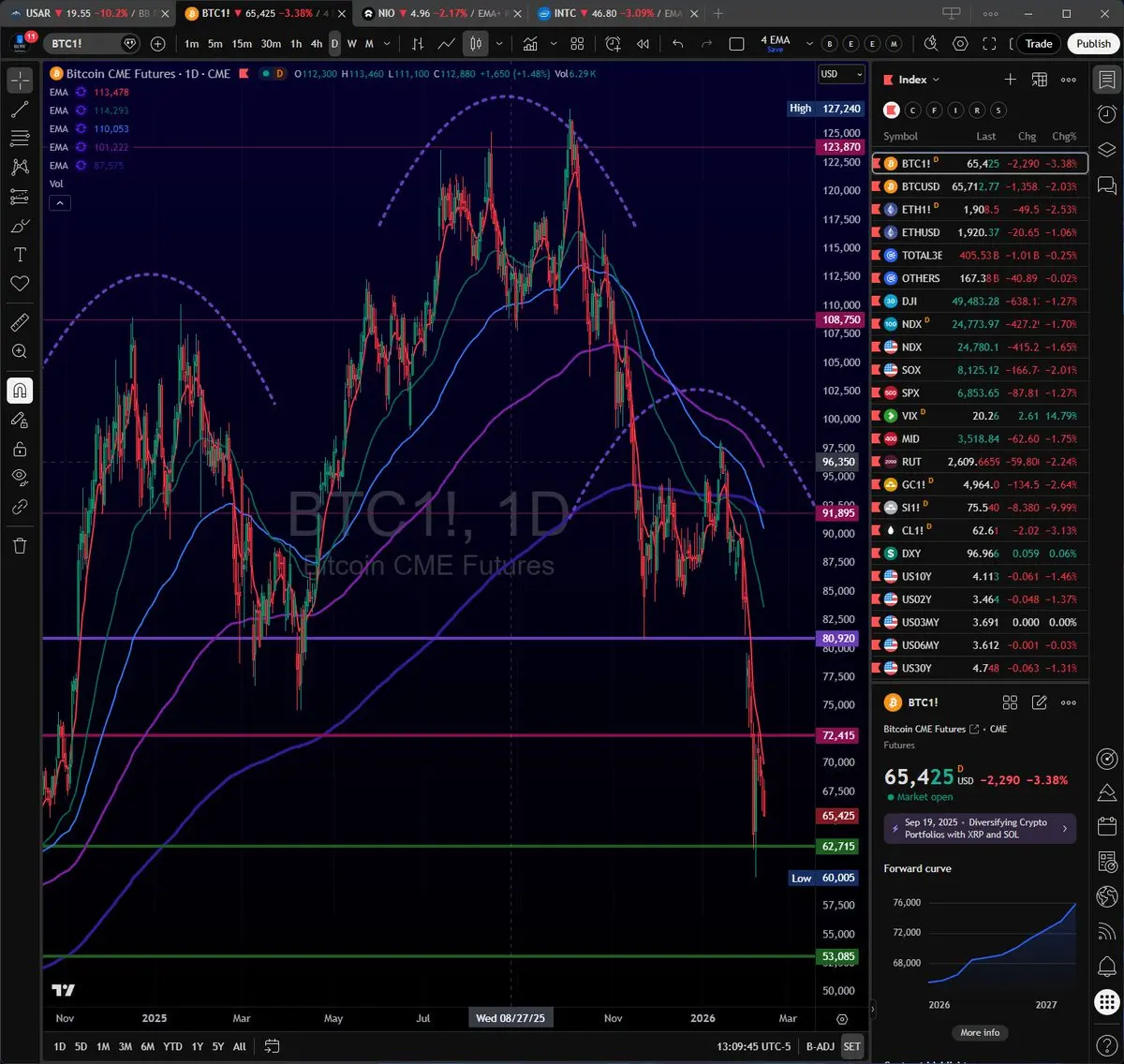Switch to line chart type
1124x1064 pixels.
click(447, 44)
